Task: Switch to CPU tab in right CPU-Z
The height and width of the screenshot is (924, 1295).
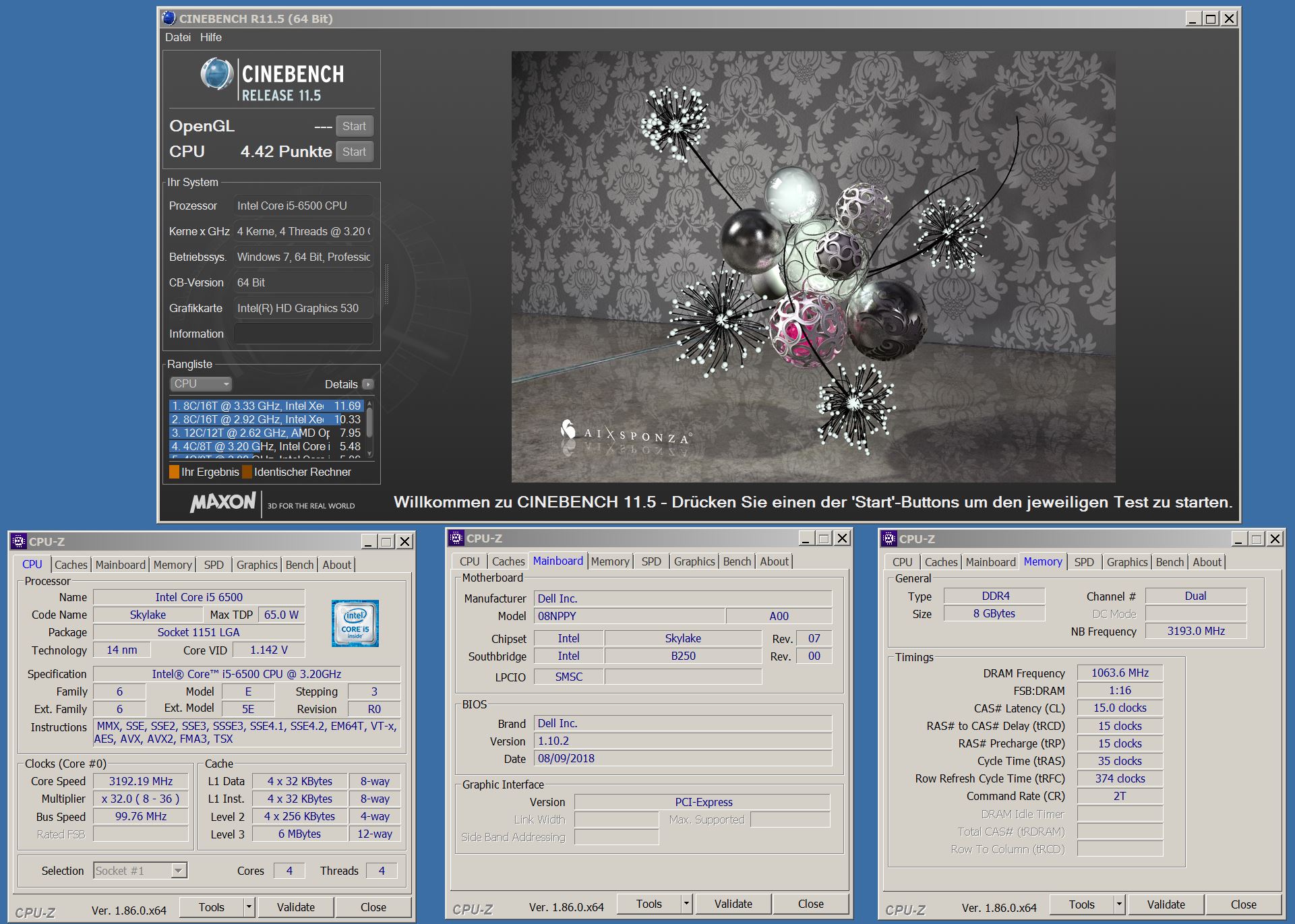Action: pos(903,562)
